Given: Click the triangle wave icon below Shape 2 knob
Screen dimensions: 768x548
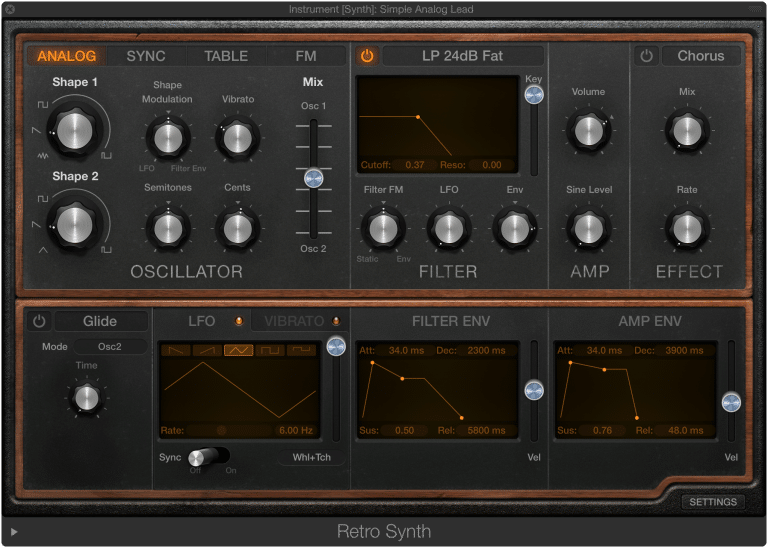Looking at the screenshot, I should [x=43, y=250].
